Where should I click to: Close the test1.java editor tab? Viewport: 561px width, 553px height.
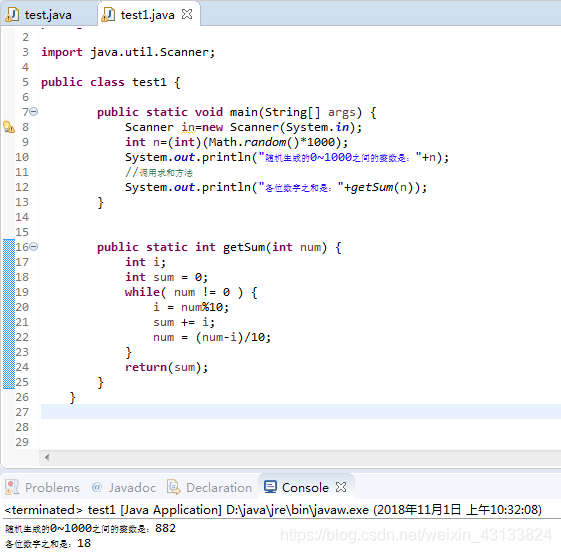(x=187, y=14)
